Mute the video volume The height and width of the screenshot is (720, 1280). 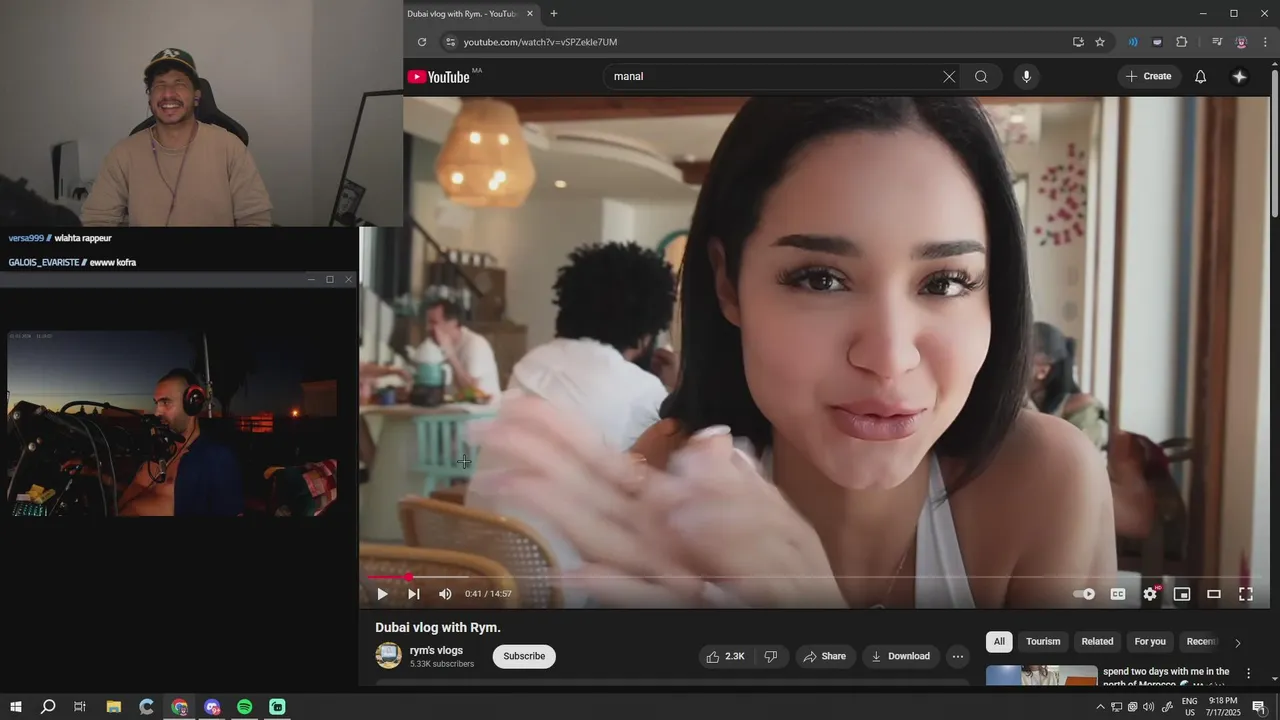445,594
